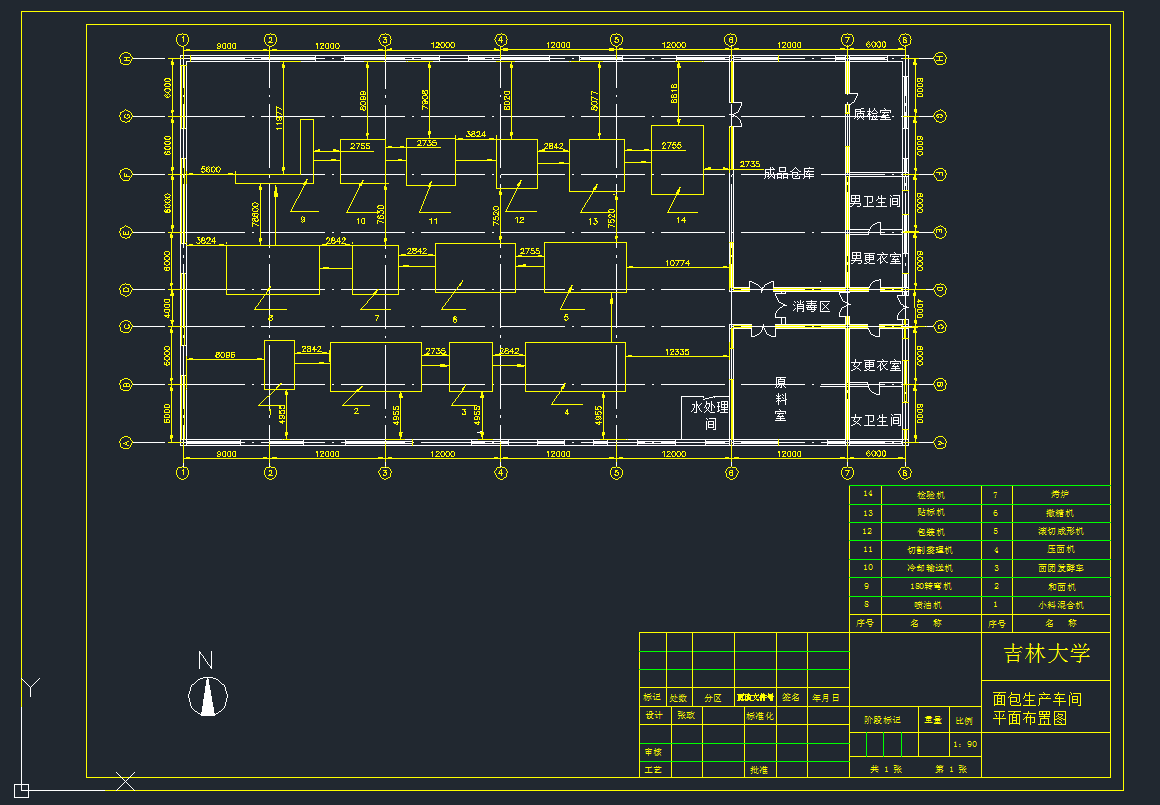Select the 小料混合机 legend entry
Image resolution: width=1160 pixels, height=805 pixels.
(x=1060, y=605)
